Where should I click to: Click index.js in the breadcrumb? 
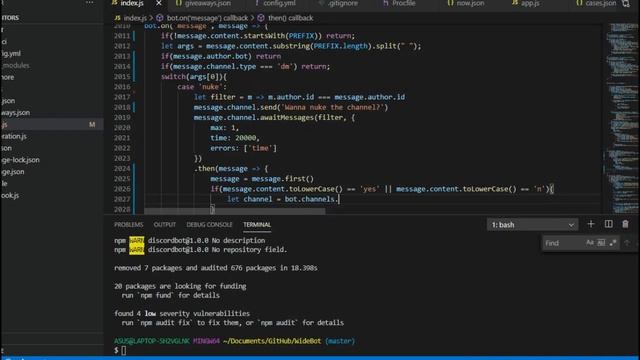[135, 18]
